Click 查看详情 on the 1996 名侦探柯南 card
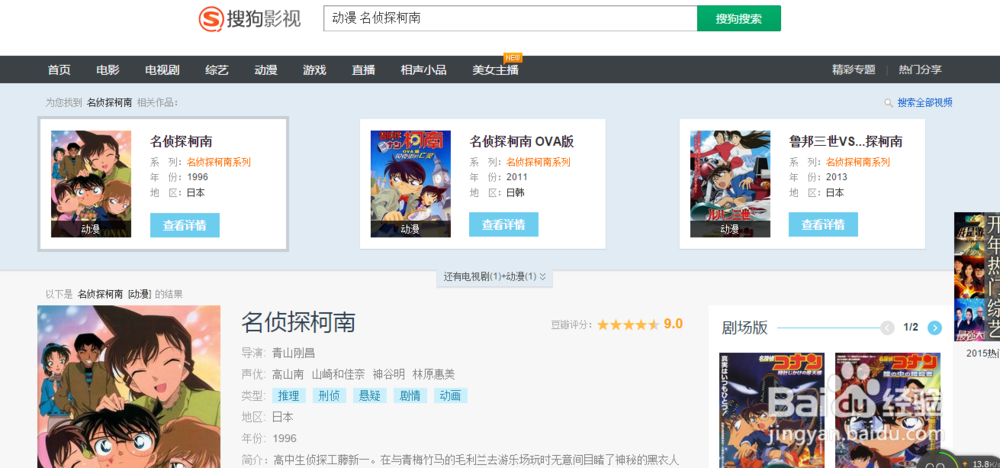 185,225
